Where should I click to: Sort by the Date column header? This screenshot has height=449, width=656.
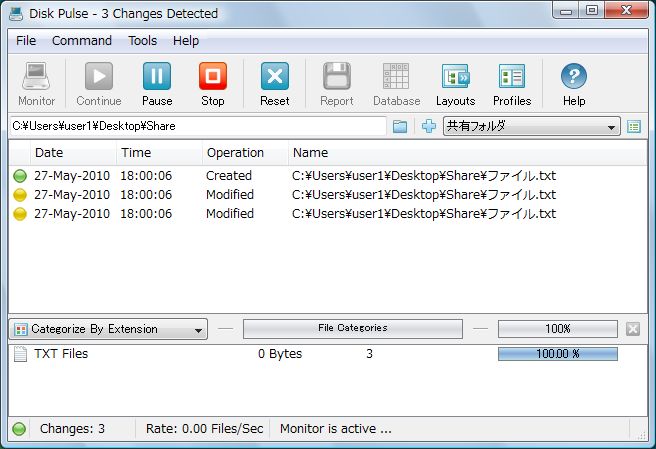click(73, 153)
